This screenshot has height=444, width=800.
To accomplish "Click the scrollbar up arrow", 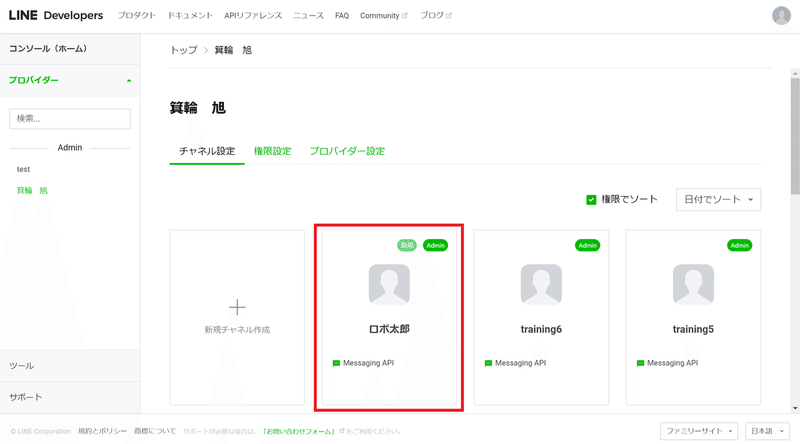I will [x=795, y=73].
